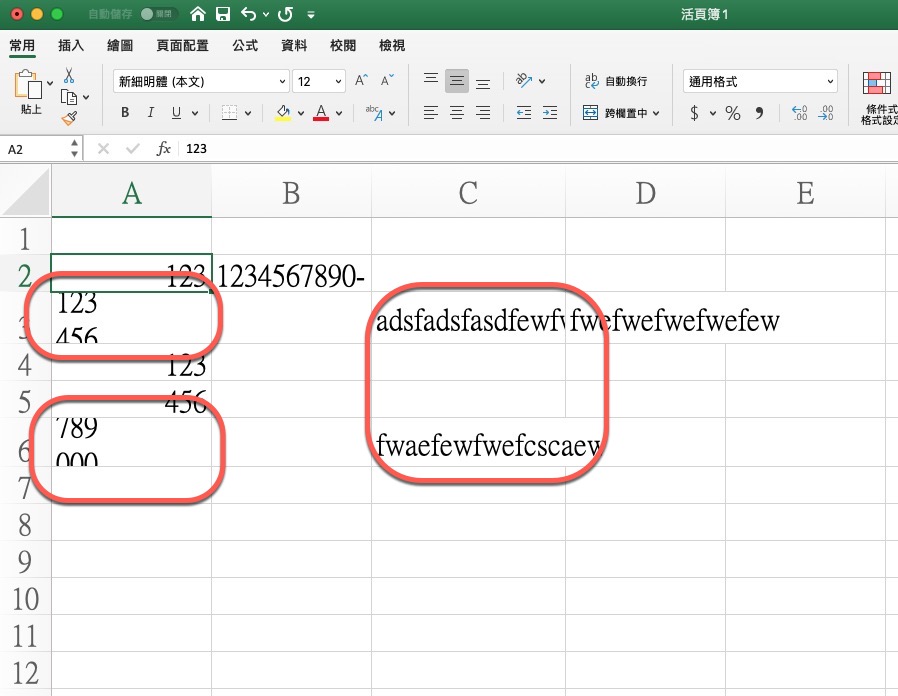Click the Format Painter brush icon
898x696 pixels.
pyautogui.click(x=69, y=118)
